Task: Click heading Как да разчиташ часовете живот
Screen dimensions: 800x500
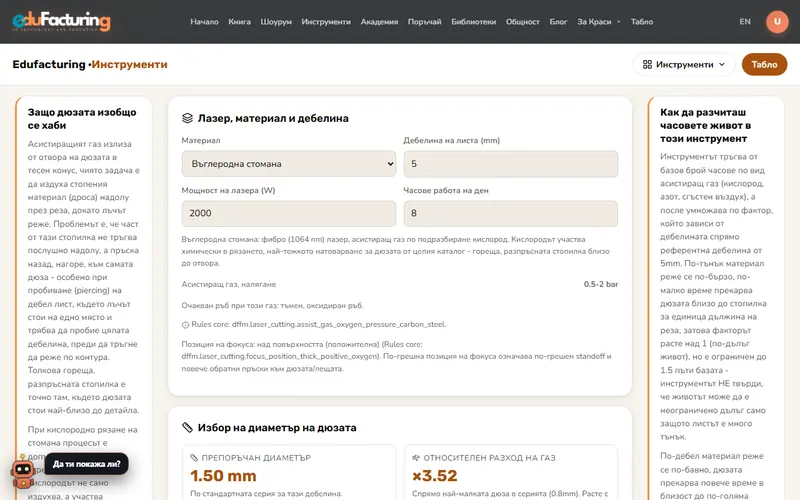Action: click(x=705, y=126)
